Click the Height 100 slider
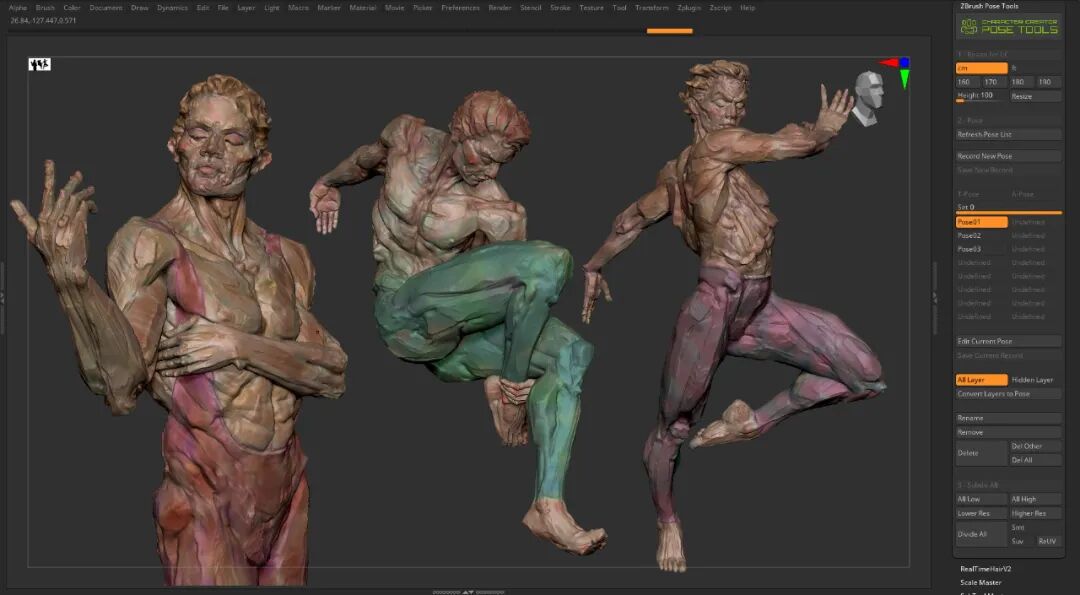The image size is (1080, 595). 982,96
